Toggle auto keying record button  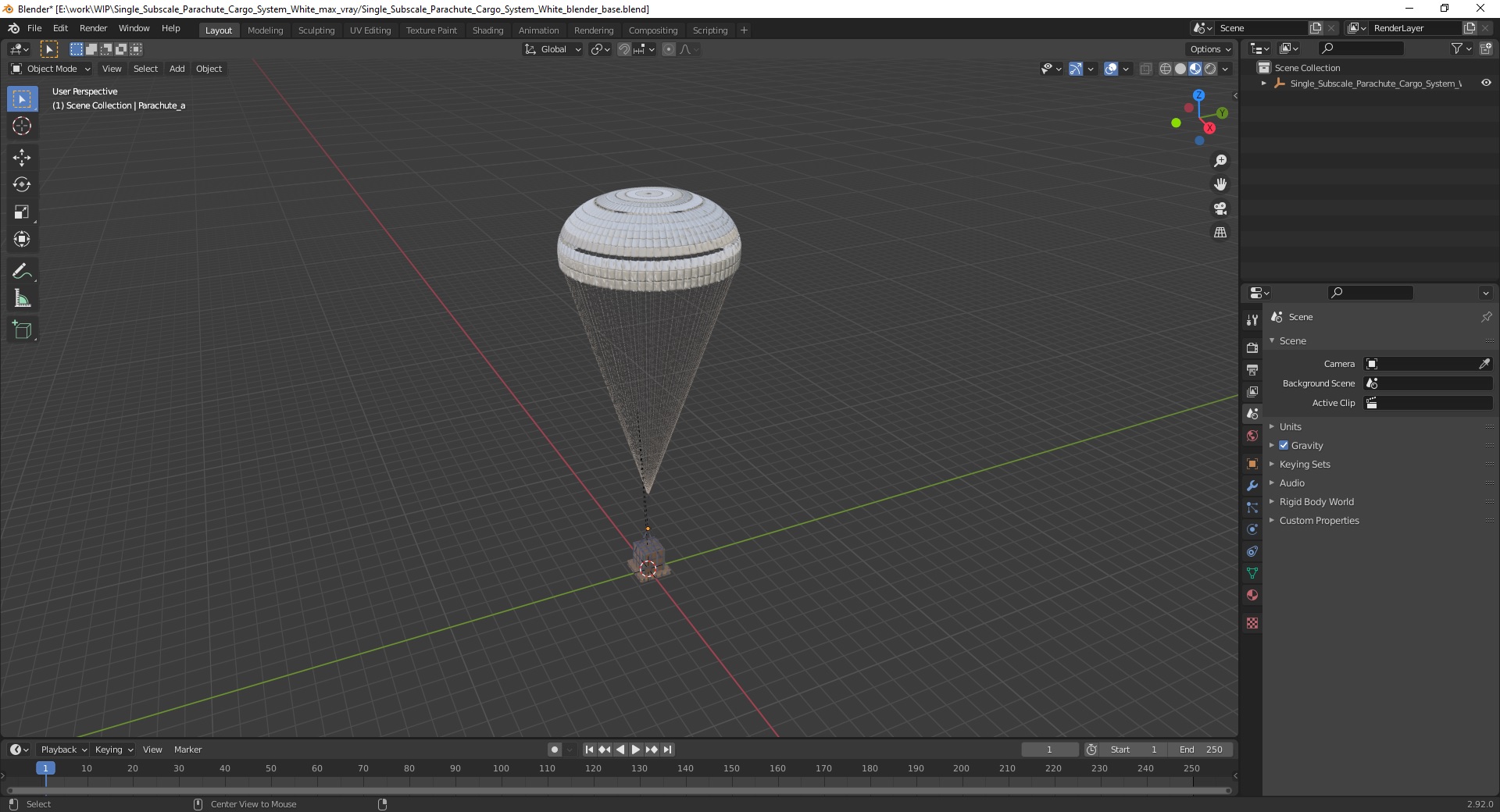pos(555,750)
